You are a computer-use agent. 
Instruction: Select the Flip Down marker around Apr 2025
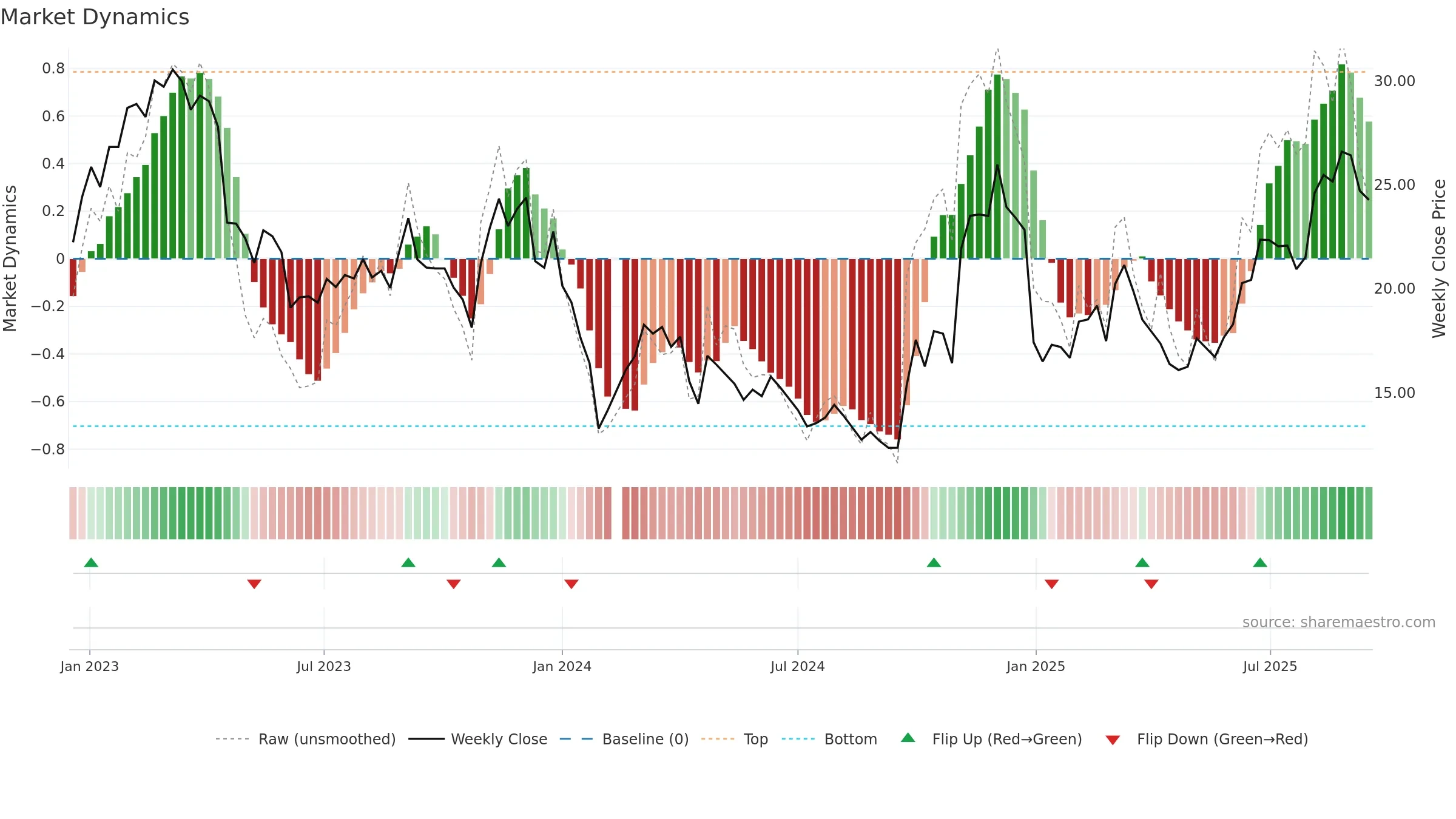(1151, 584)
